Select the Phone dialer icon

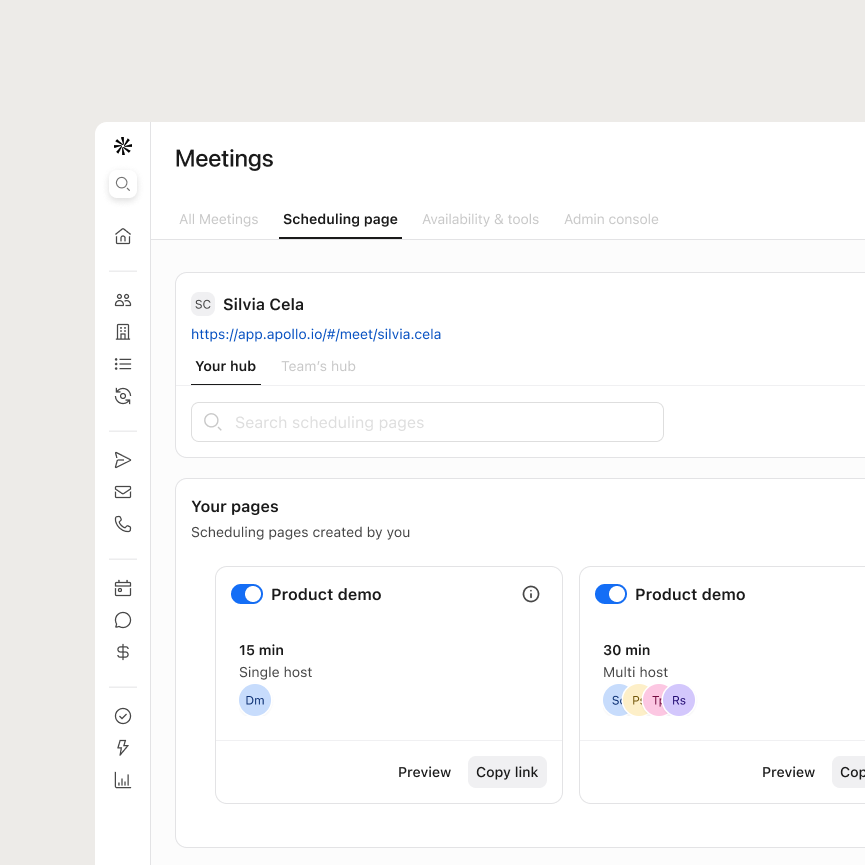click(x=122, y=523)
